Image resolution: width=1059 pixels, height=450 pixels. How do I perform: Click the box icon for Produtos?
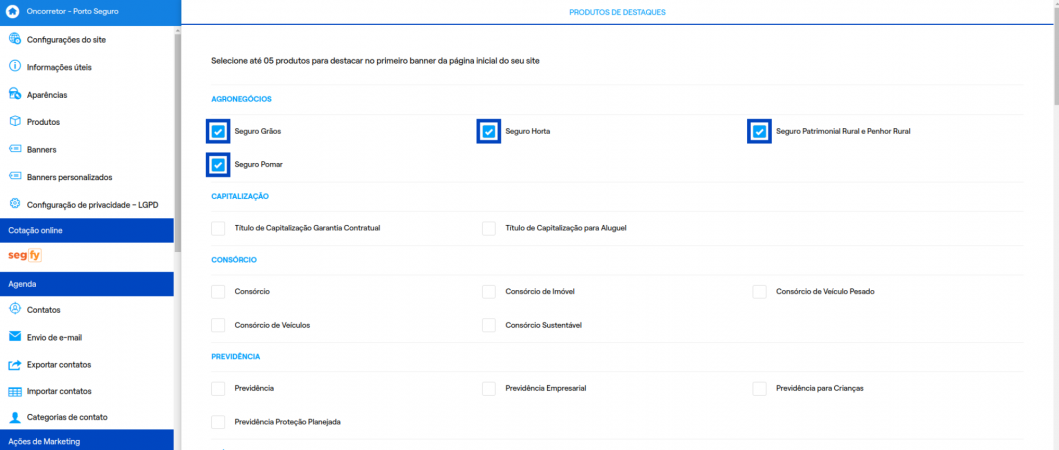[15, 122]
